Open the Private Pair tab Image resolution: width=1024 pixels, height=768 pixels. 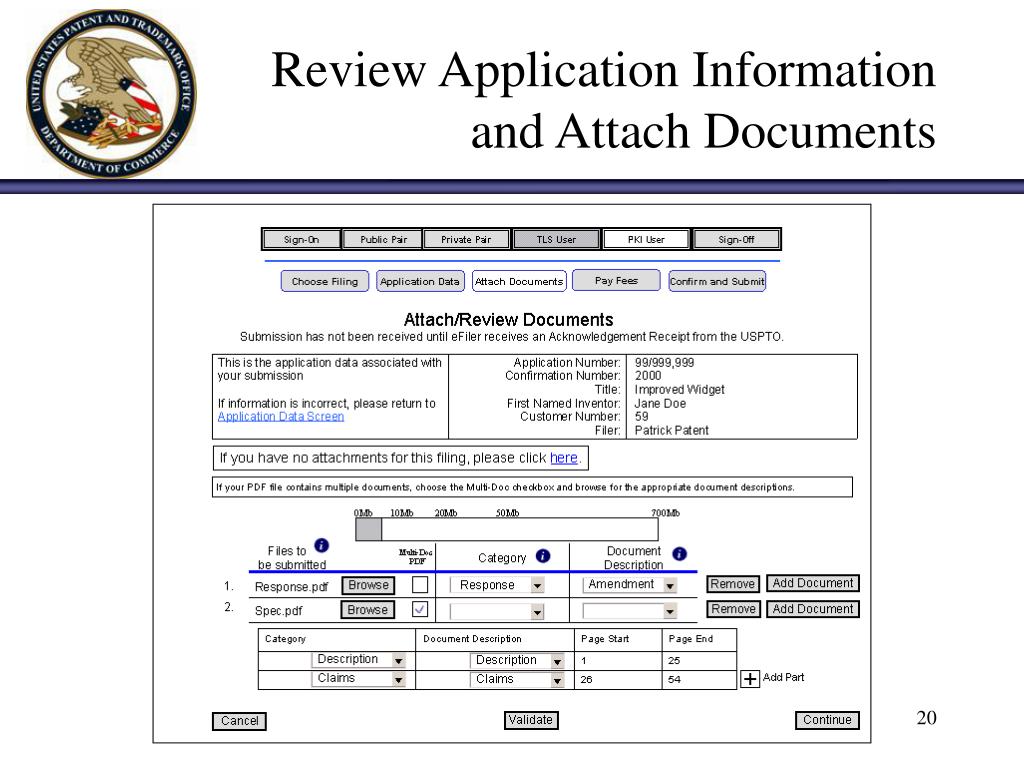(466, 240)
